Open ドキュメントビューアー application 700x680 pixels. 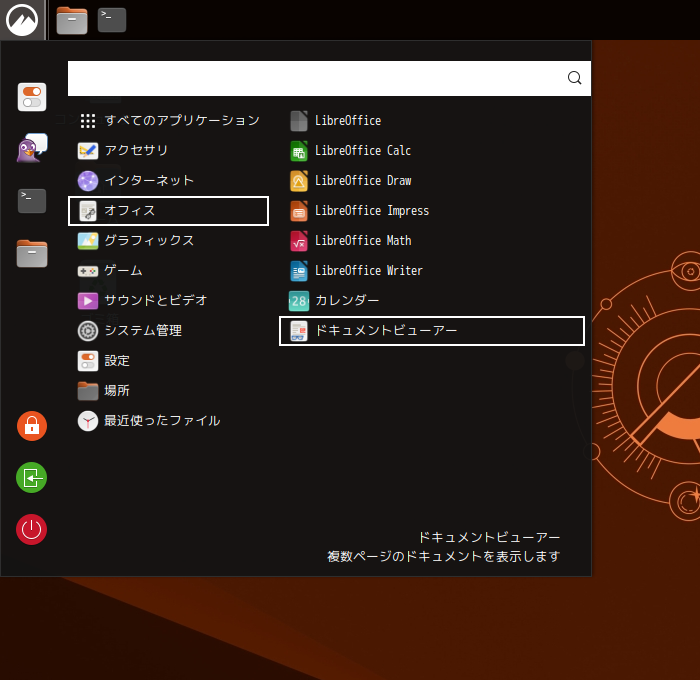432,331
